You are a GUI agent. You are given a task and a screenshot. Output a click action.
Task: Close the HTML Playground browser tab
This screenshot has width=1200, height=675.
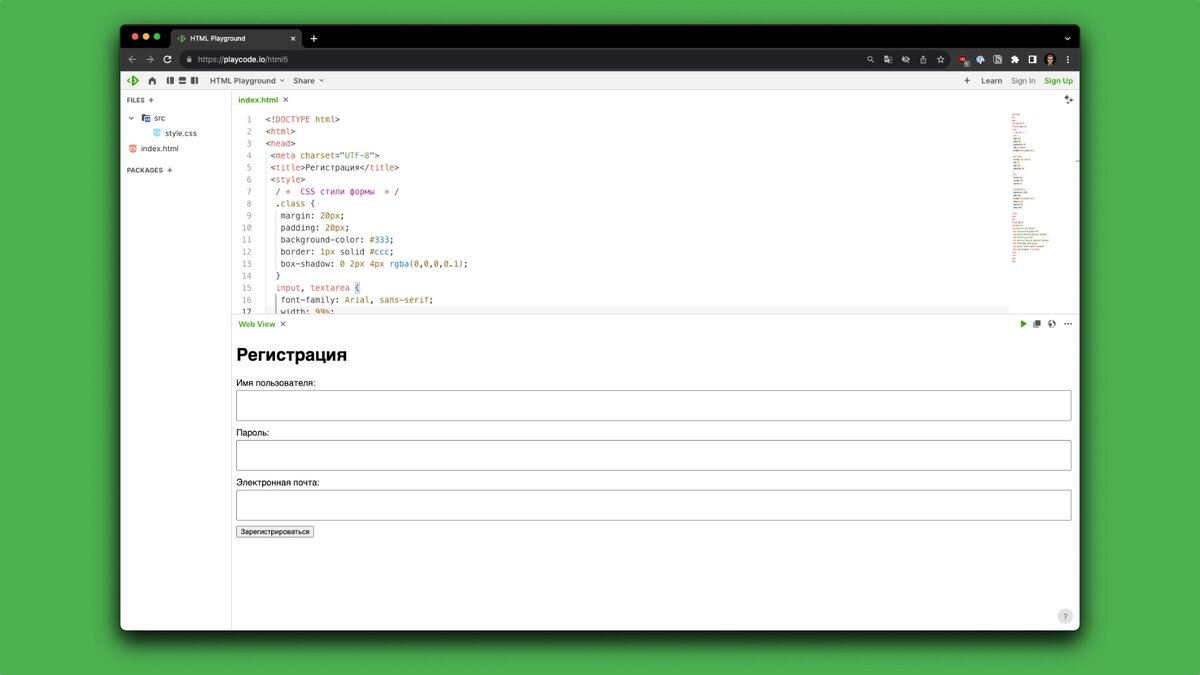click(x=293, y=38)
